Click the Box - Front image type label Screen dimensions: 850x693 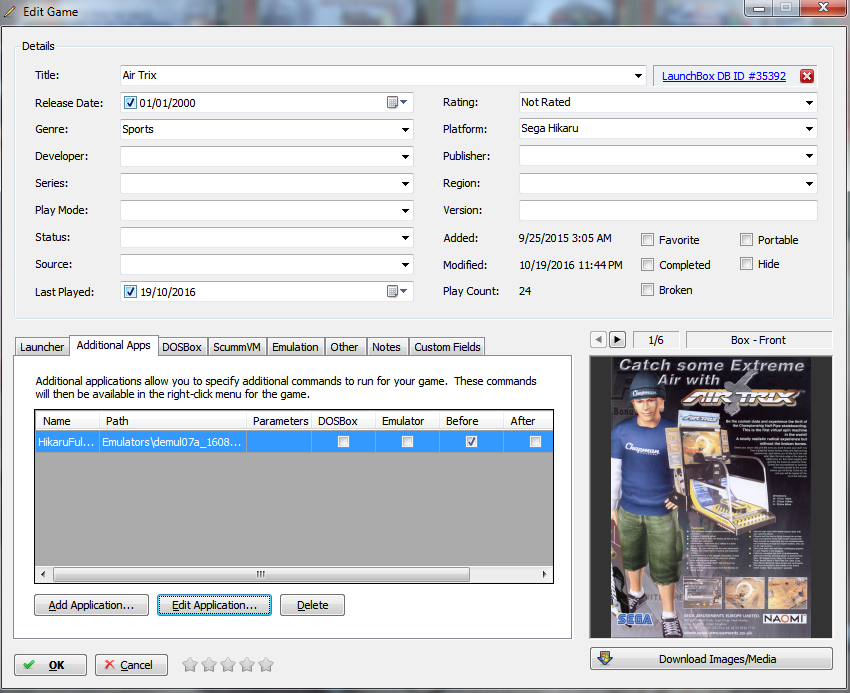click(758, 340)
